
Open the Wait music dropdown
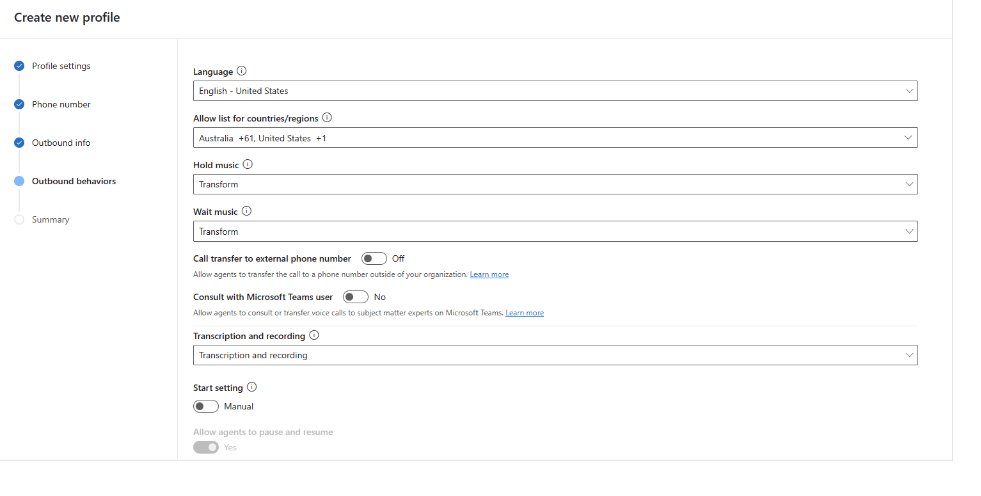(555, 231)
